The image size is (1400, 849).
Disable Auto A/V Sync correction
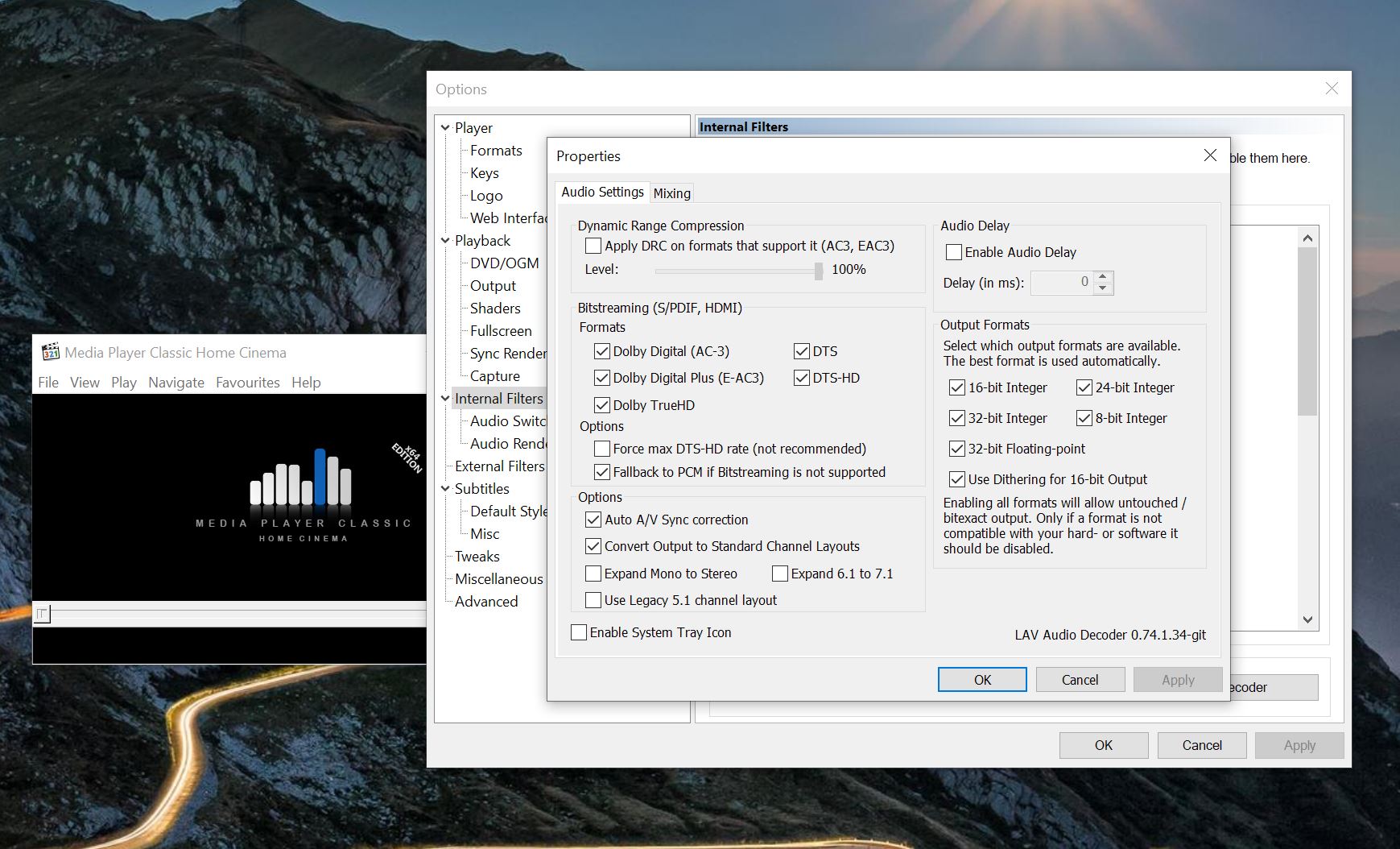coord(593,520)
